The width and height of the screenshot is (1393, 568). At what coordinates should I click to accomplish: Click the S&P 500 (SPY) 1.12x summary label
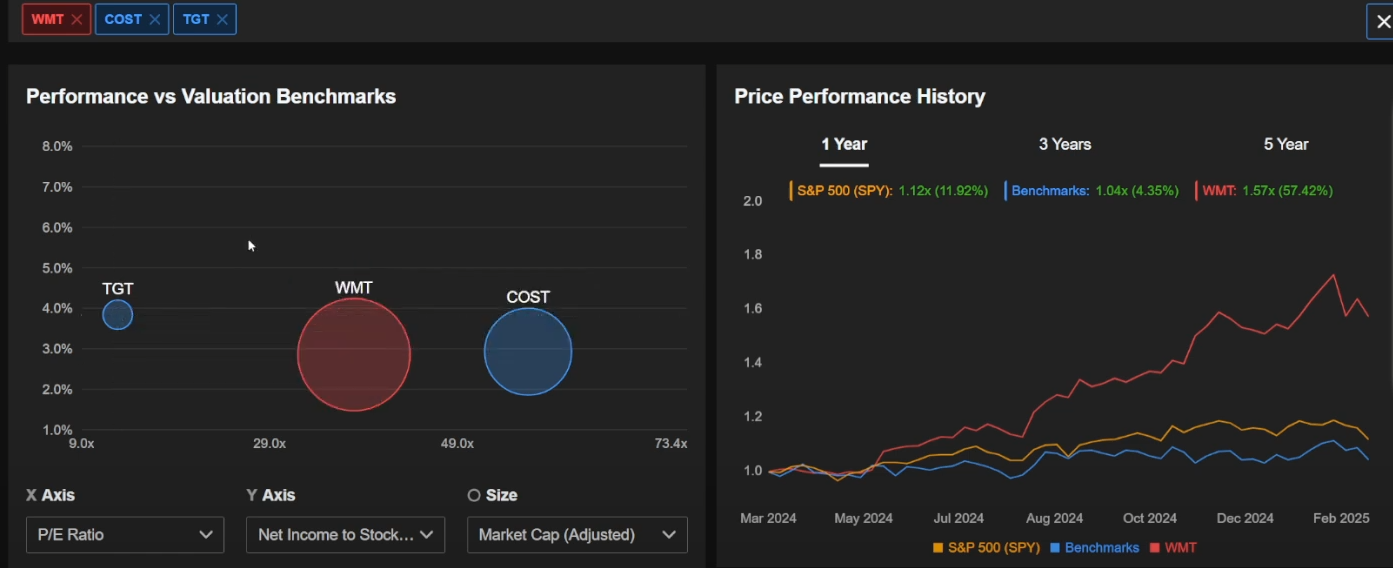(889, 190)
